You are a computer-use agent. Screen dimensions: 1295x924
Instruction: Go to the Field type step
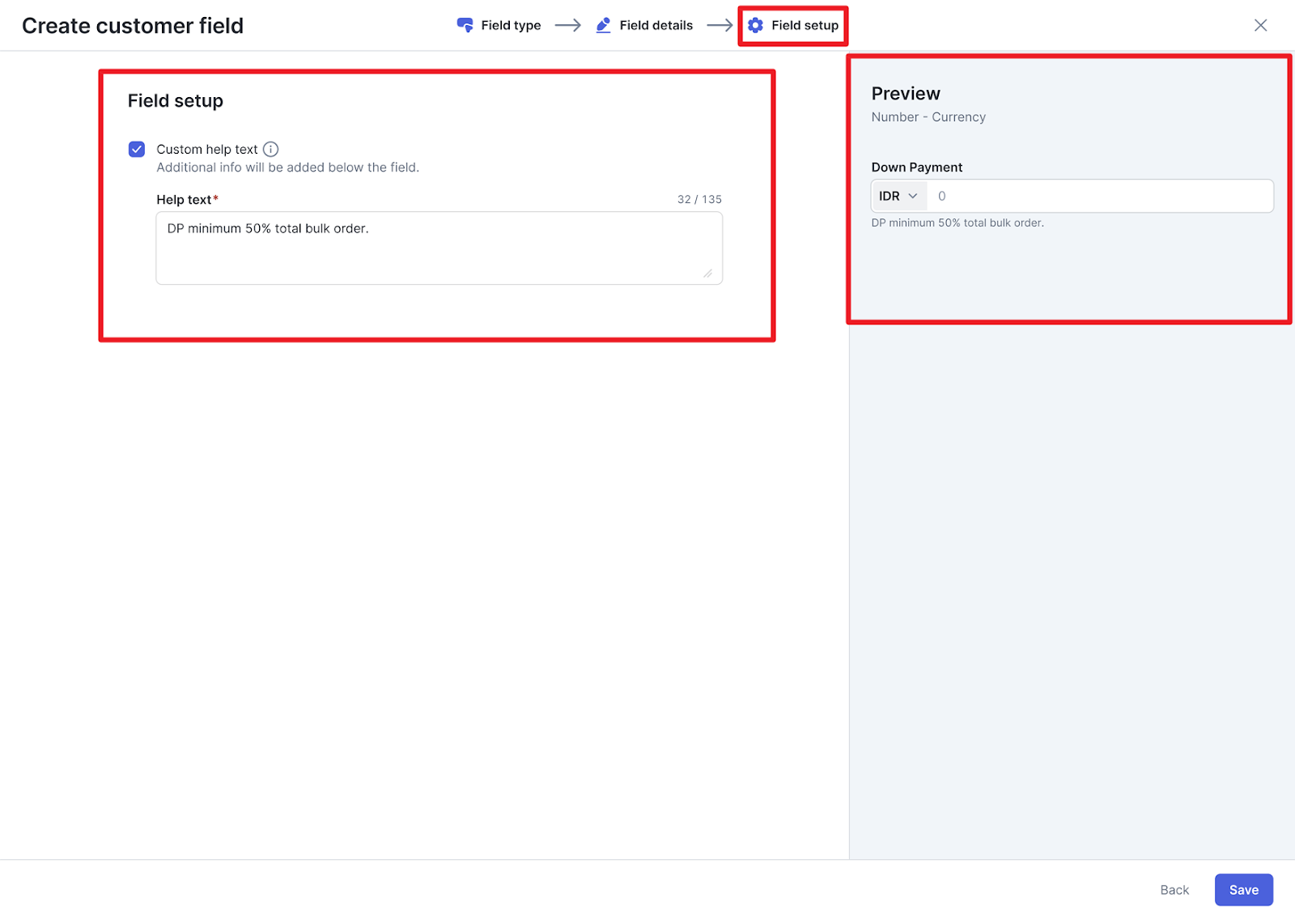[x=511, y=25]
